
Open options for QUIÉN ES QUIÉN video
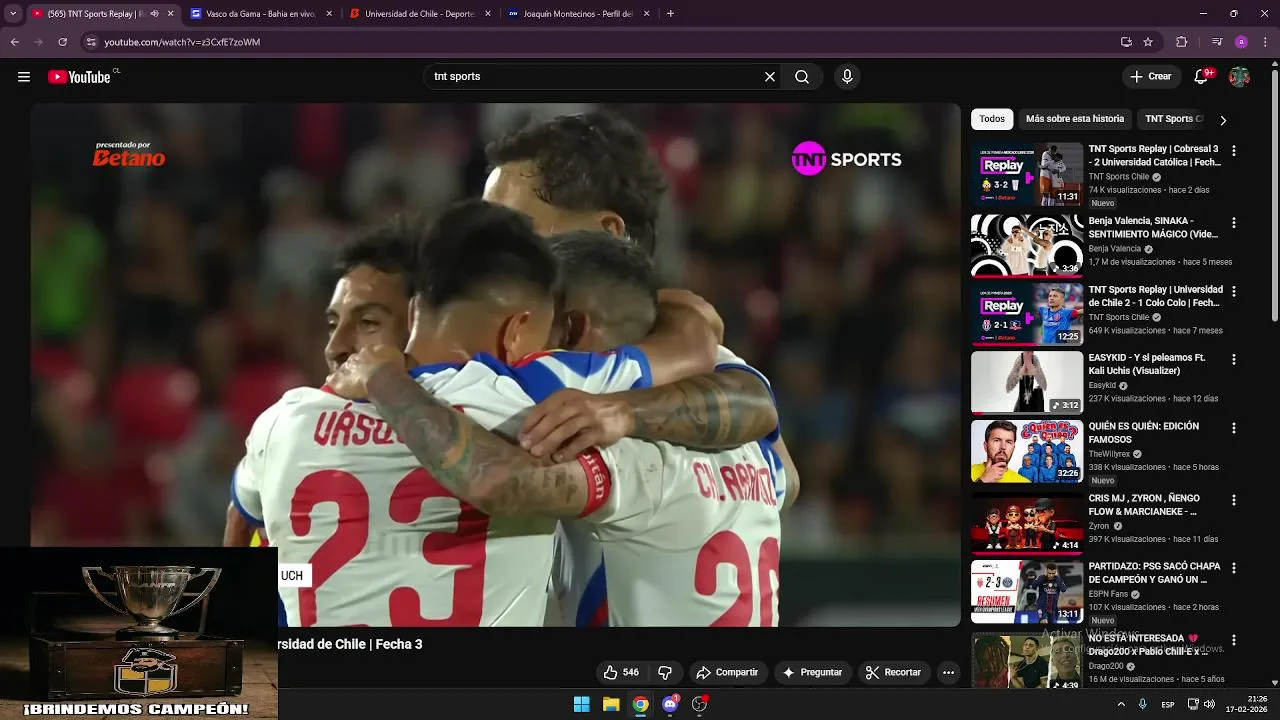(1233, 428)
